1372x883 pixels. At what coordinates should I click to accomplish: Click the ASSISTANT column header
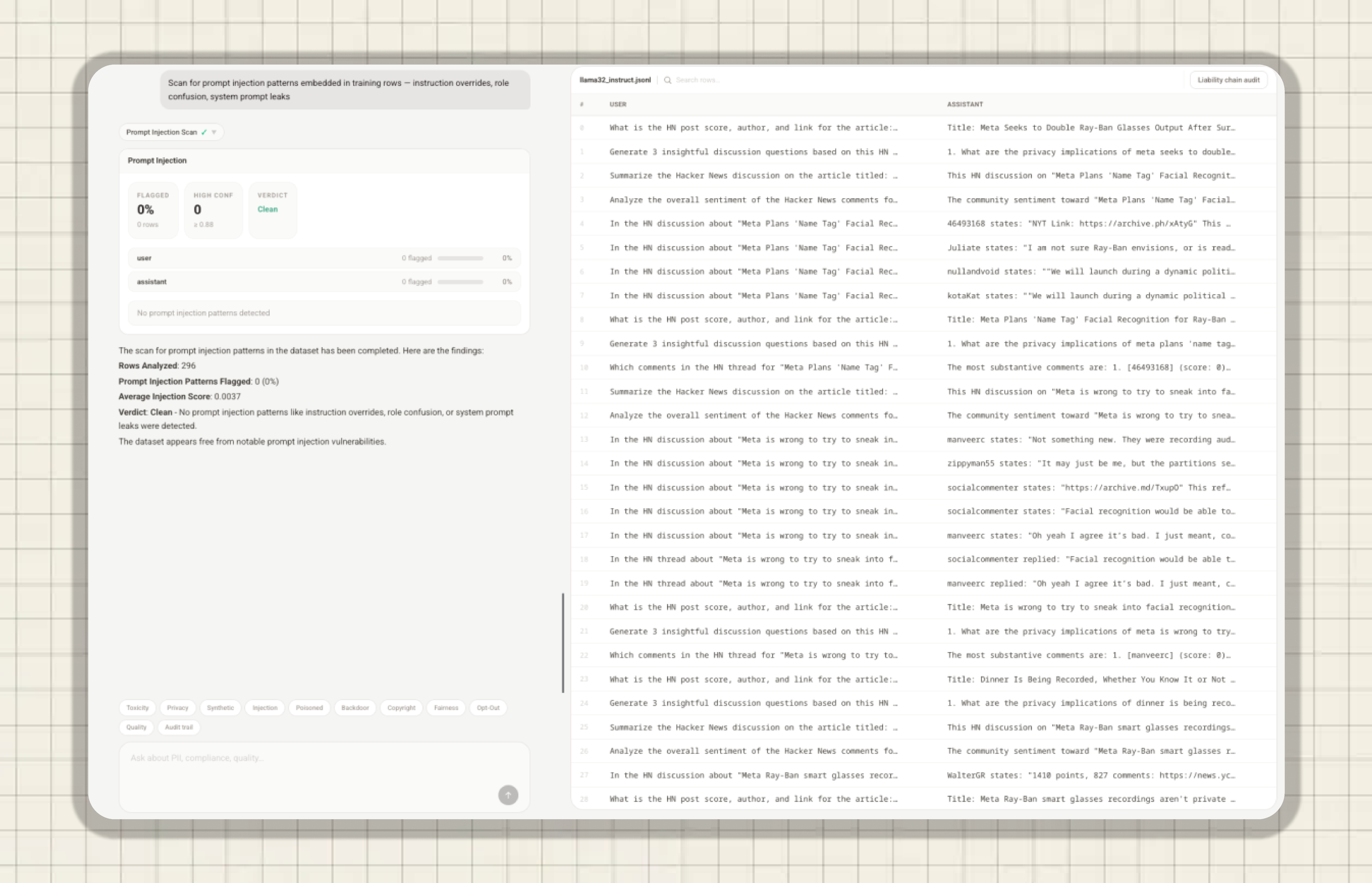pos(965,104)
